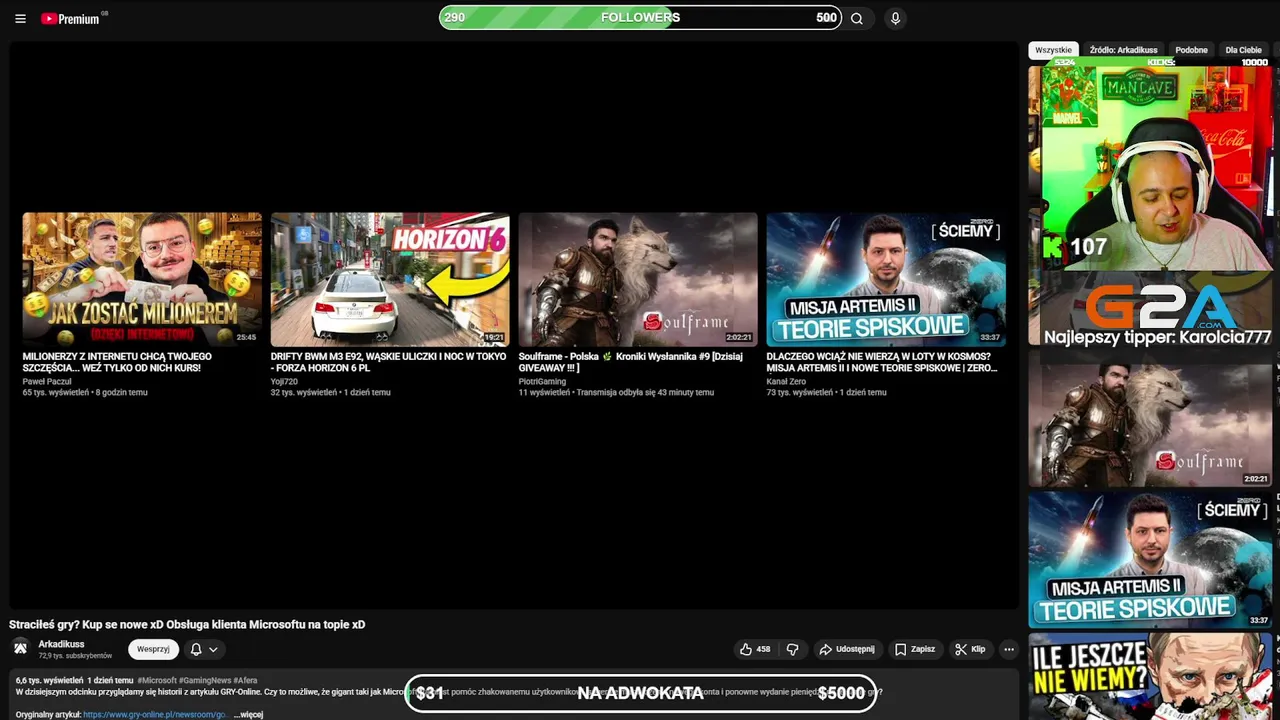
Task: Open more actions three-dot menu
Action: 1009,649
